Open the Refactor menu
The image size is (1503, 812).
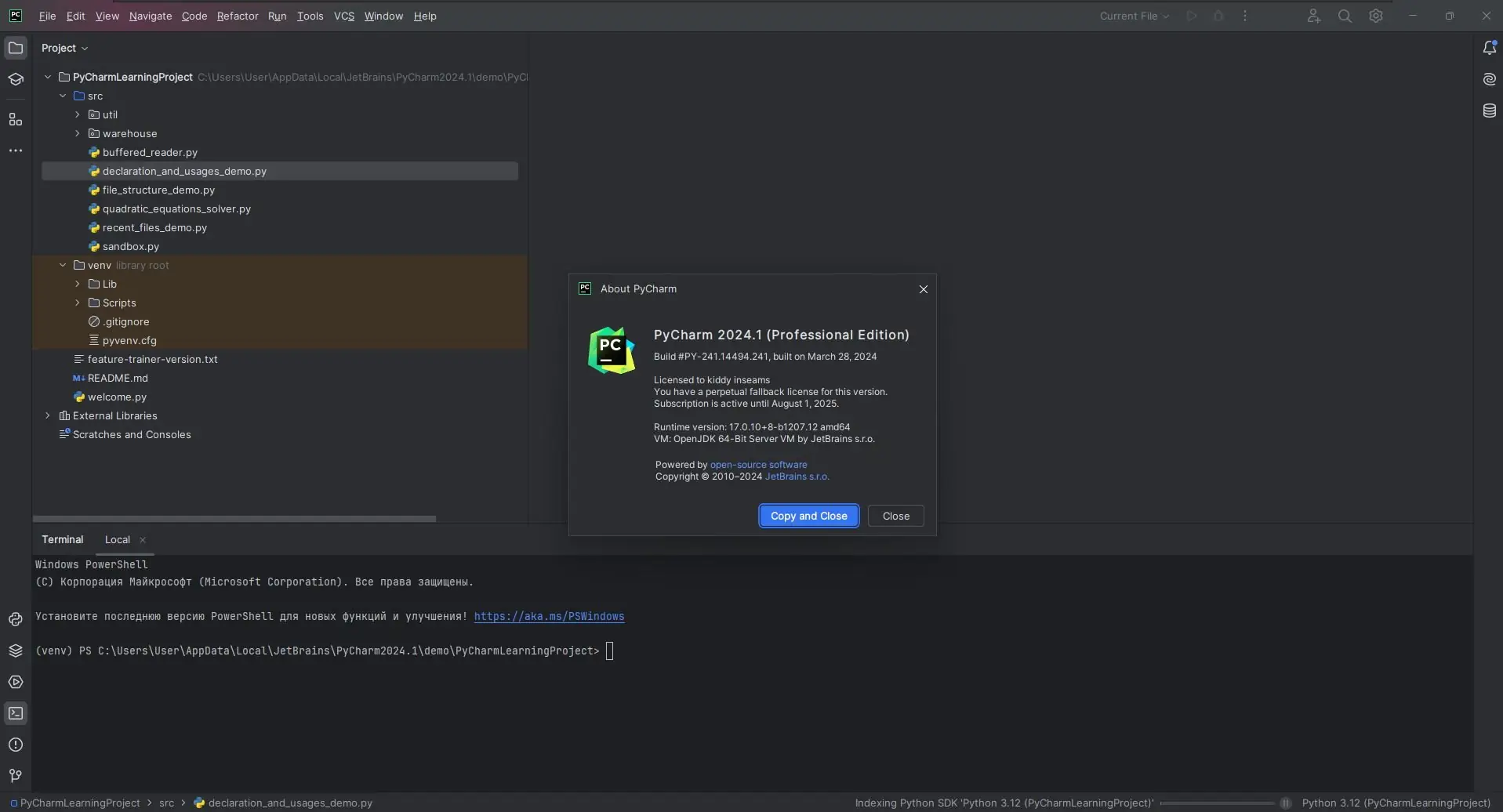pos(238,16)
